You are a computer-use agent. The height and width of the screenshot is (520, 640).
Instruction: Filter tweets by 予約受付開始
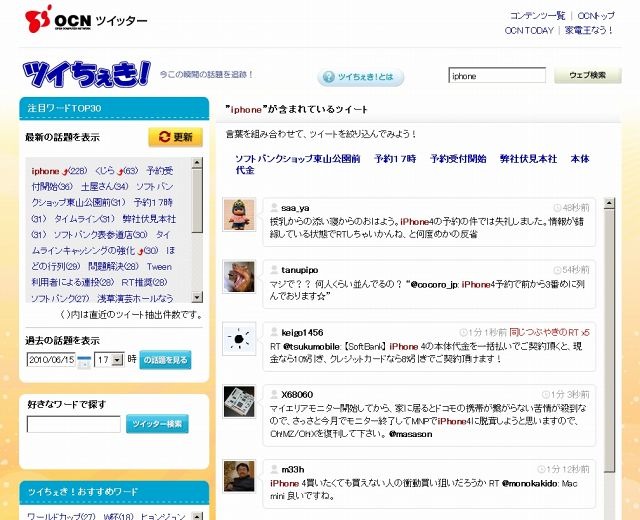(x=458, y=159)
